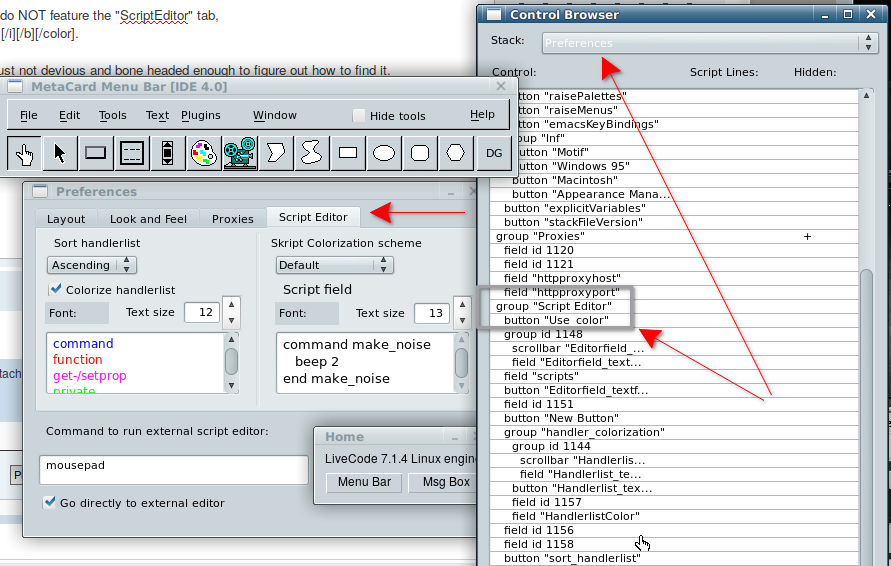Click the Menu Bar button

363,482
